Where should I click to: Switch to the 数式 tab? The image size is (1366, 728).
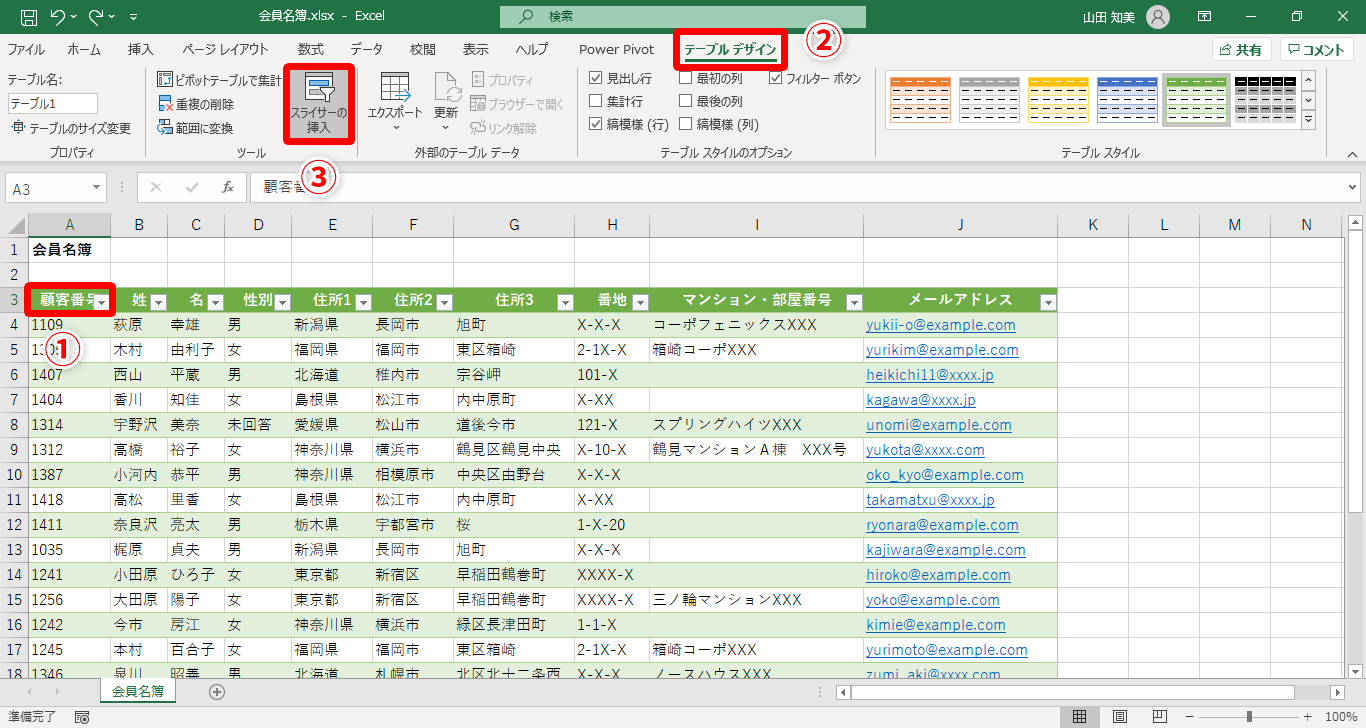[311, 50]
